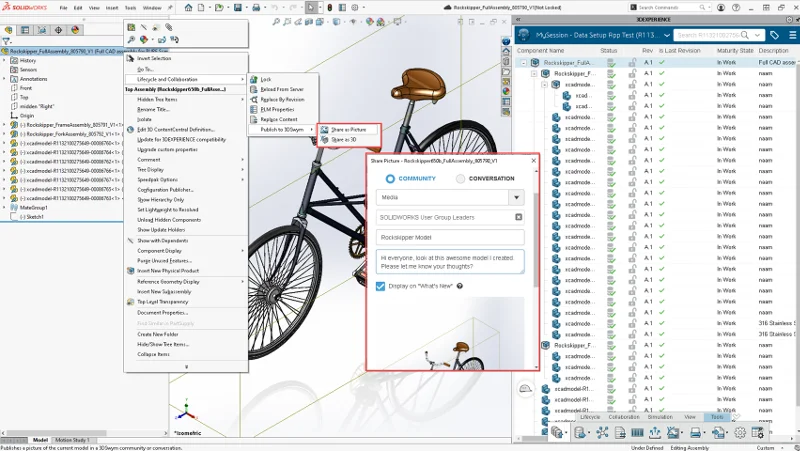Expand the History tree node
The height and width of the screenshot is (451, 800).
click(x=6, y=61)
